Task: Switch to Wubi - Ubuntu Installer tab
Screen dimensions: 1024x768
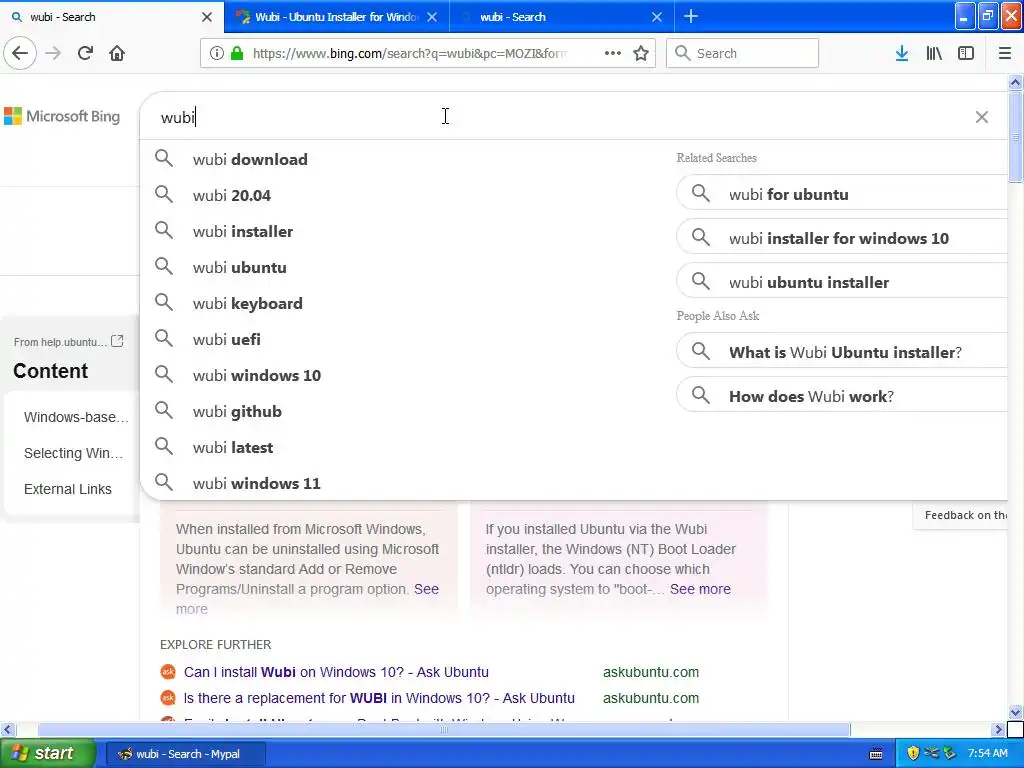Action: click(x=336, y=17)
